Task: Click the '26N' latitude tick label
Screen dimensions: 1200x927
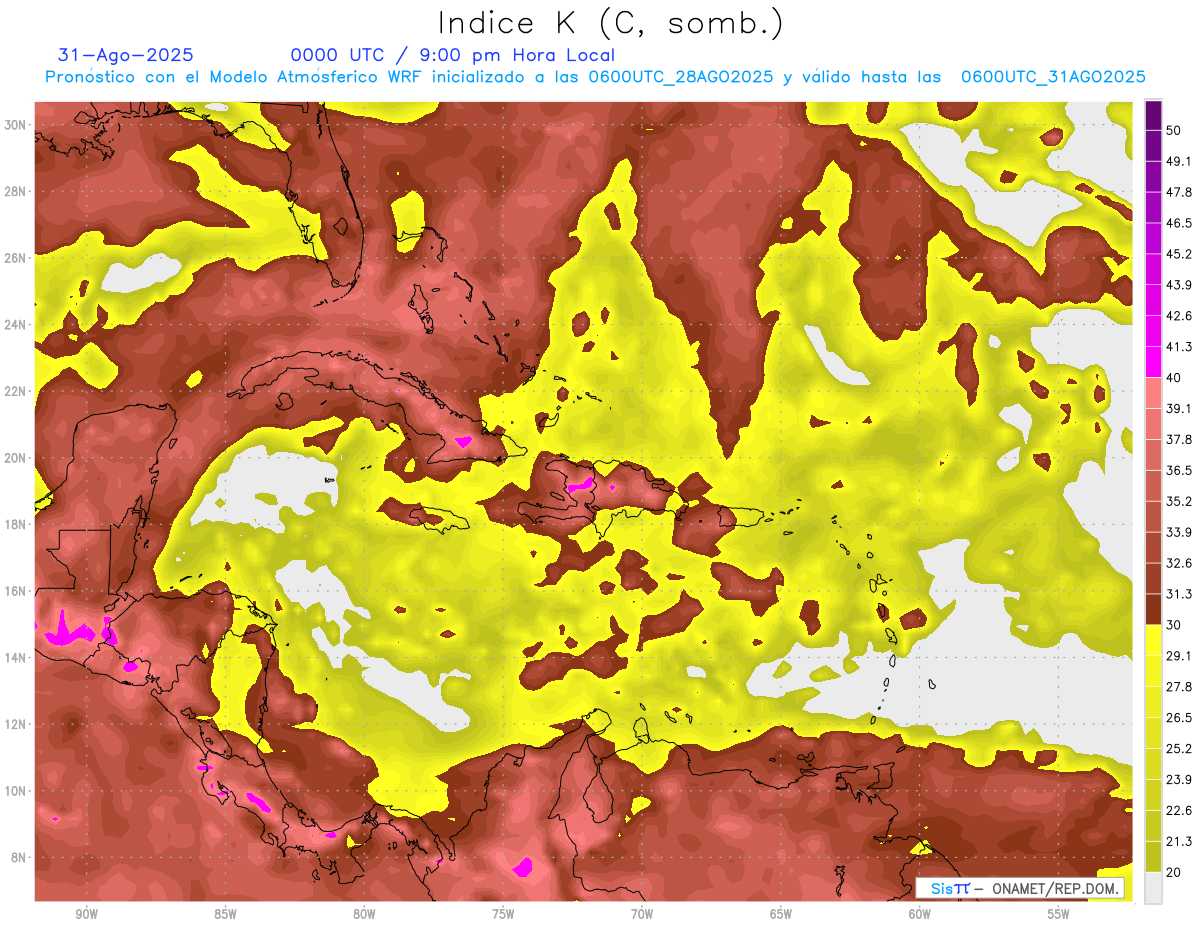Action: coord(15,258)
